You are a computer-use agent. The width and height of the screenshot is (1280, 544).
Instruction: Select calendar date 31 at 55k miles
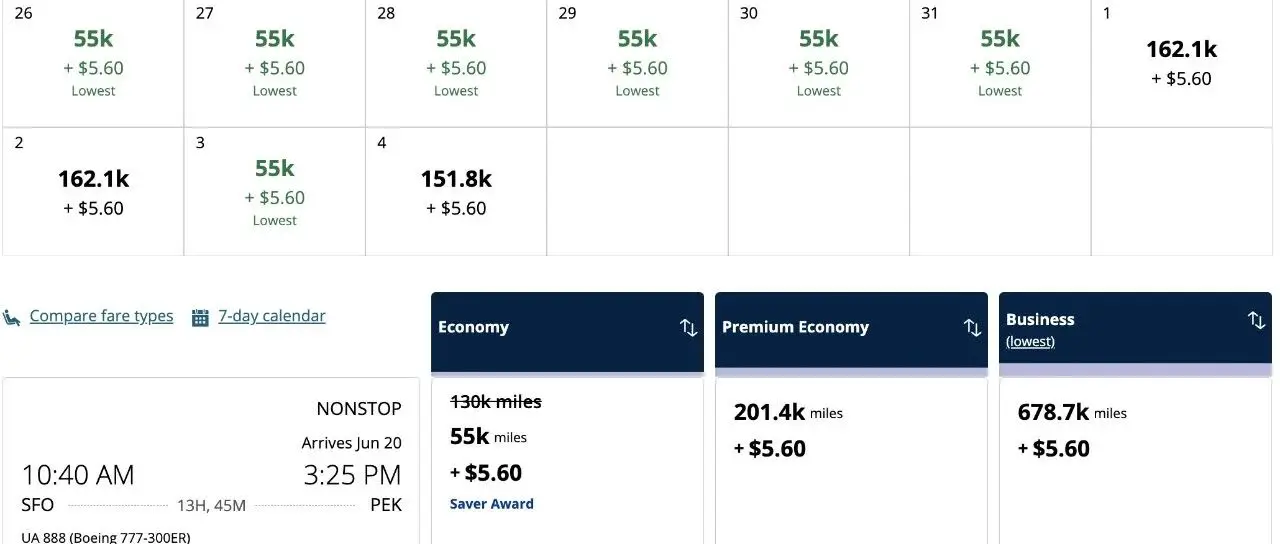[1000, 64]
